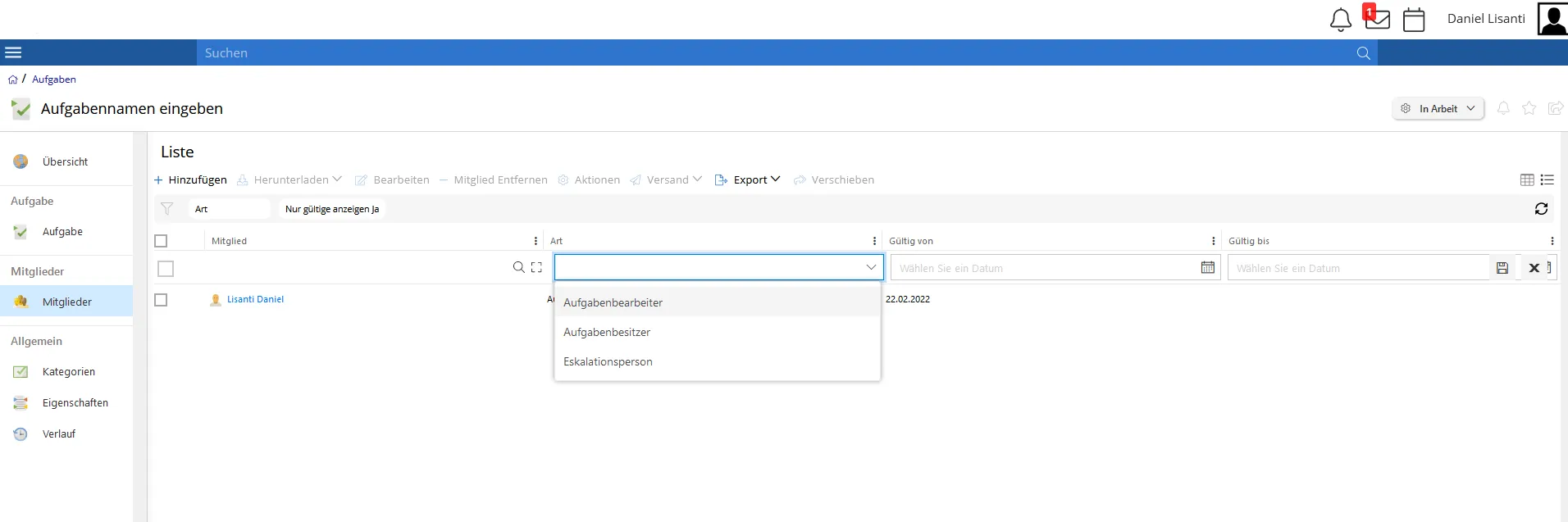This screenshot has width=1568, height=522.
Task: Click the date 22.02.2022 cell
Action: 908,299
